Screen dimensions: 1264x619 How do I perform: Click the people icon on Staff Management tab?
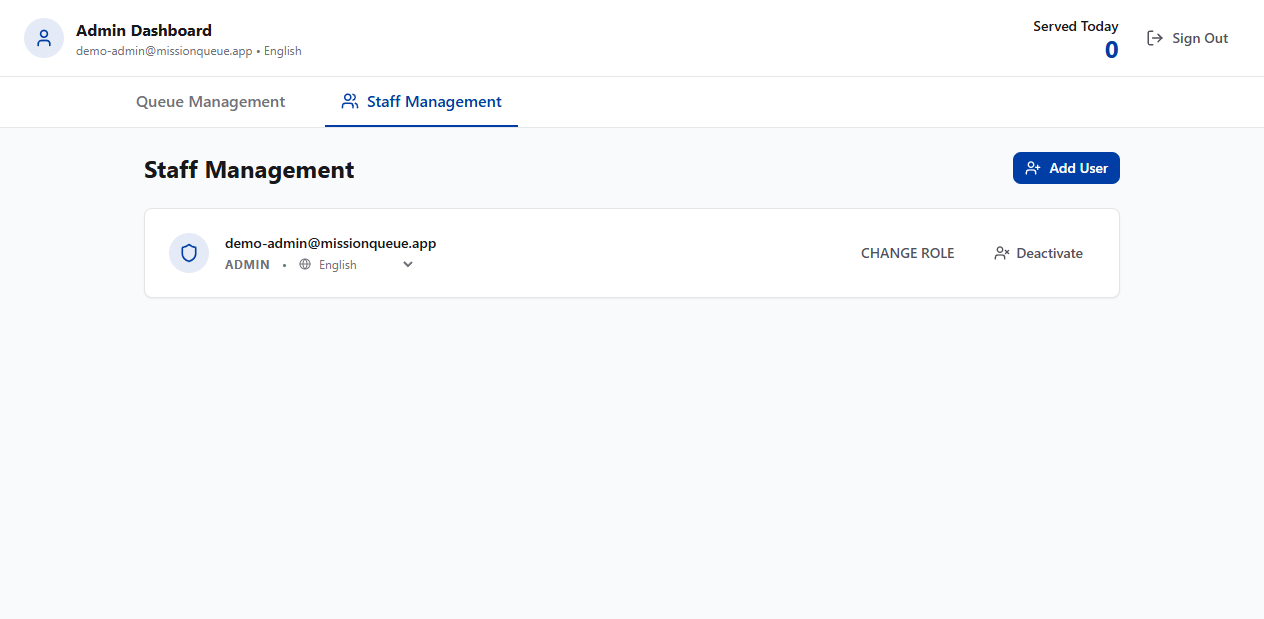pos(350,101)
